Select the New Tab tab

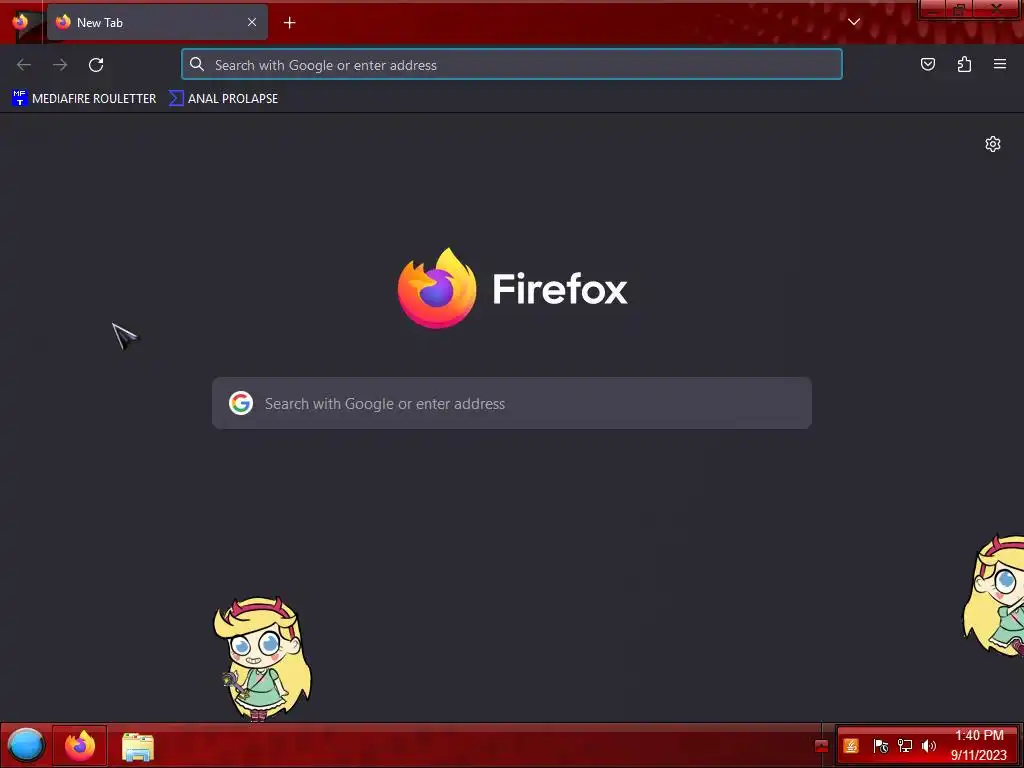(157, 22)
